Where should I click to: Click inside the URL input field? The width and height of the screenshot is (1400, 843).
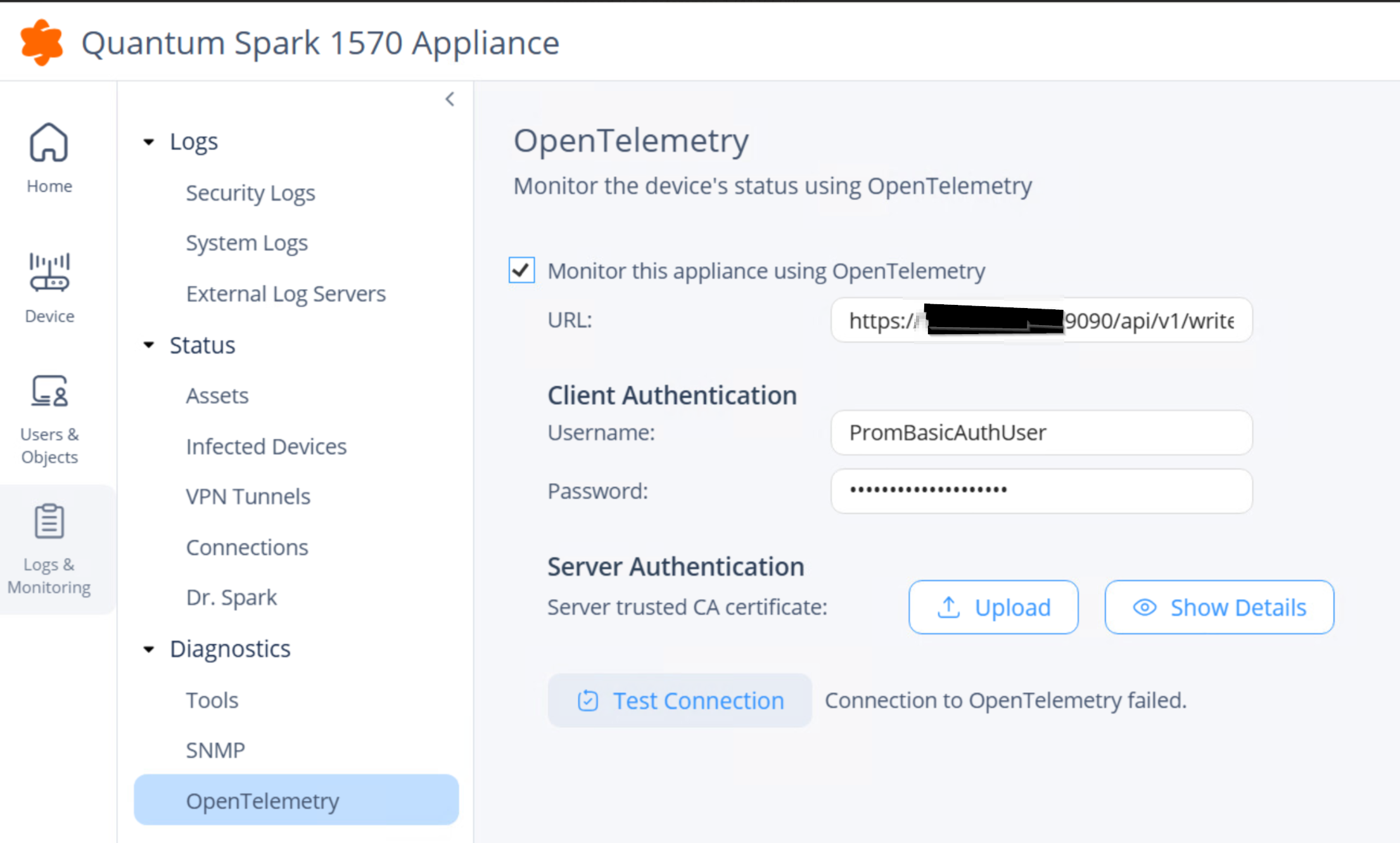coord(1041,320)
